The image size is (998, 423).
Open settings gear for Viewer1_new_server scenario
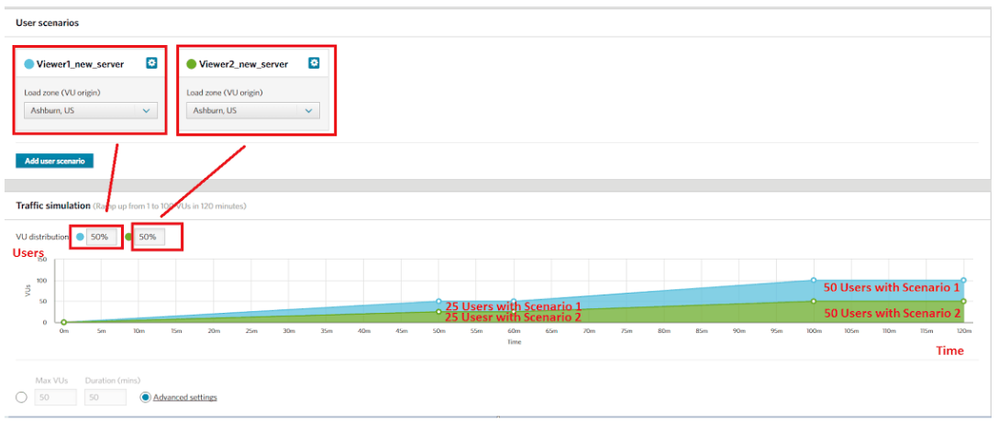pos(151,63)
